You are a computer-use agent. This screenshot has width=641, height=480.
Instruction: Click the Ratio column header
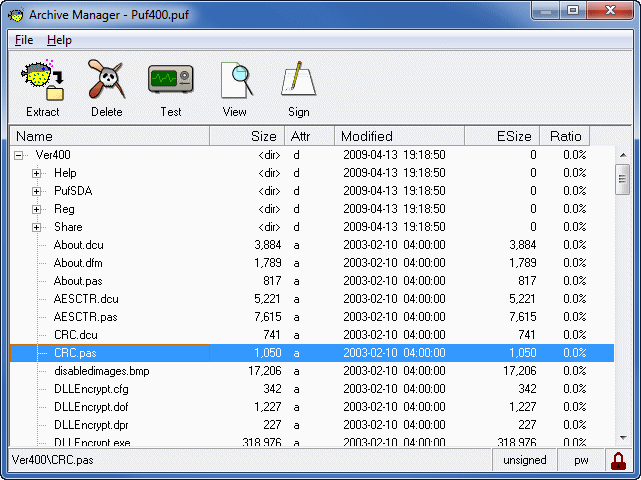point(565,136)
